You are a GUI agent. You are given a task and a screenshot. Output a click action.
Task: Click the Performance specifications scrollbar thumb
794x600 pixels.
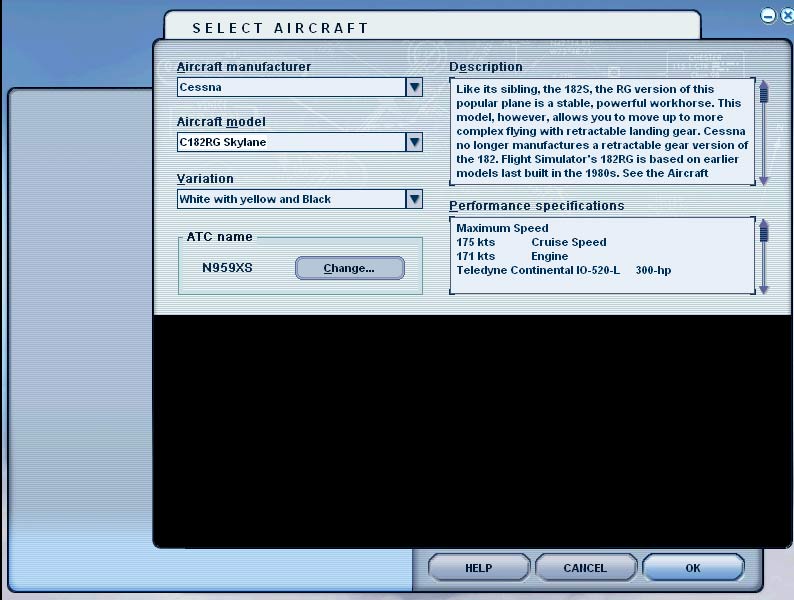pos(764,235)
